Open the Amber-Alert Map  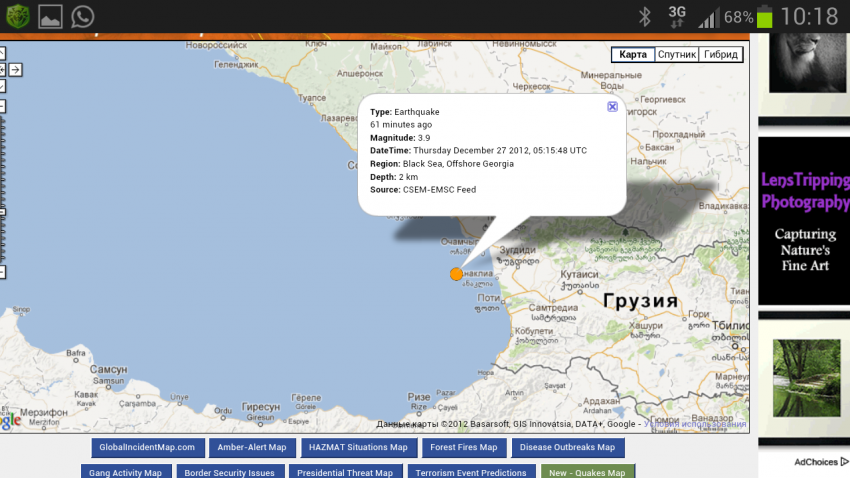252,448
